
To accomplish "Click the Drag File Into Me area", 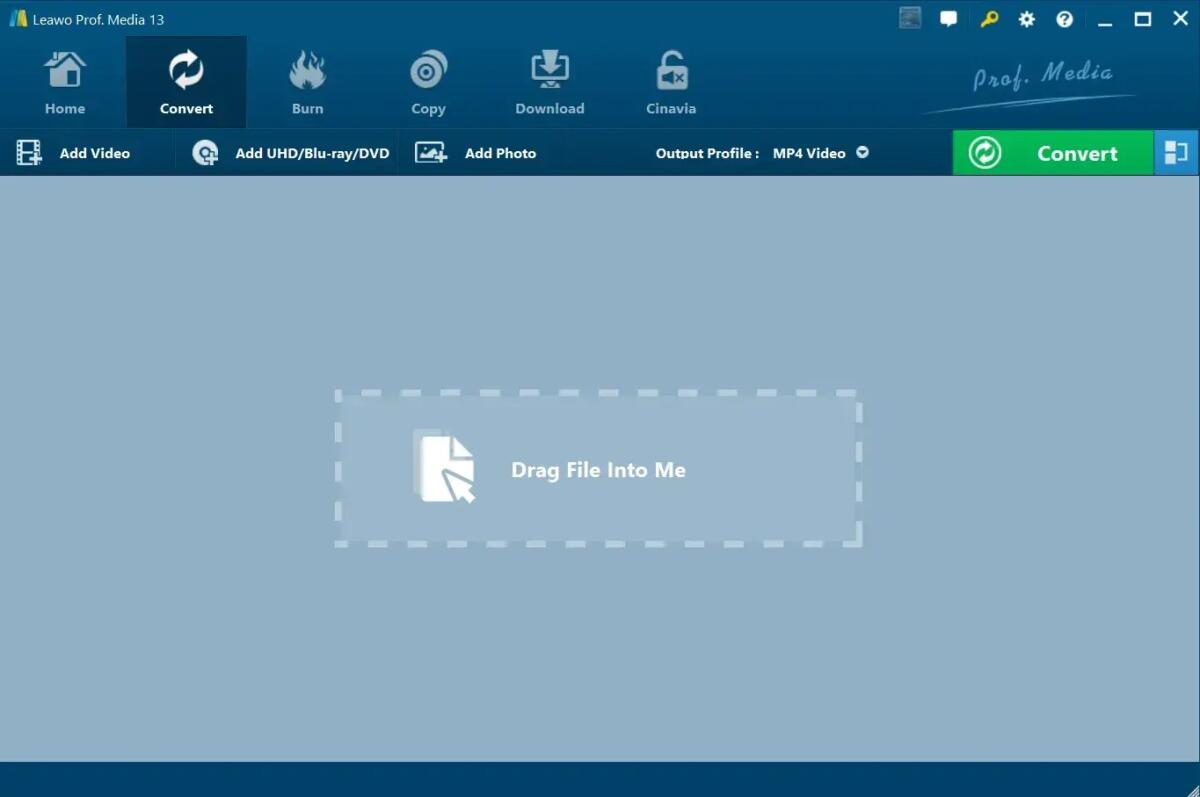I will [597, 469].
